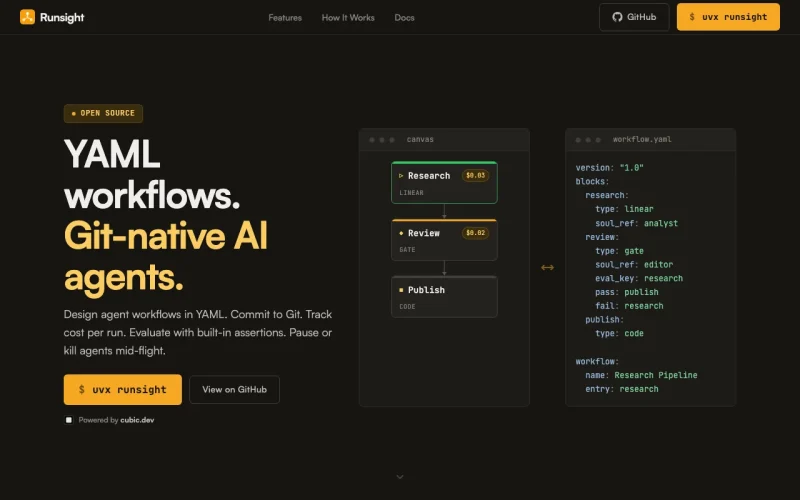Click the GitHub octocat icon in header

[617, 17]
